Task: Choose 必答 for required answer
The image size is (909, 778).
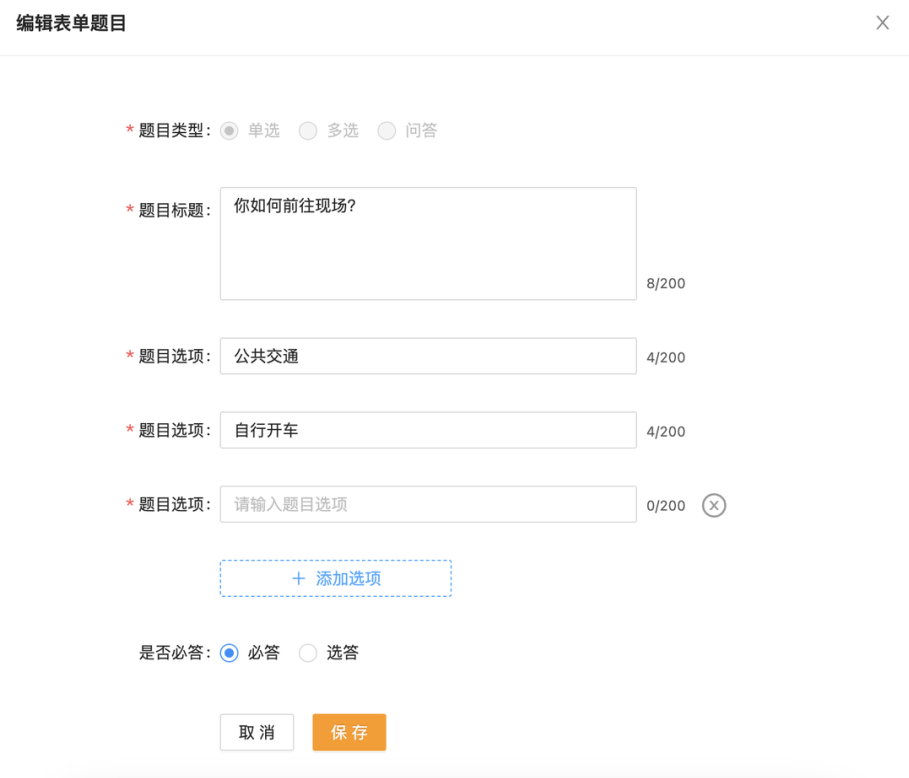Action: point(229,653)
